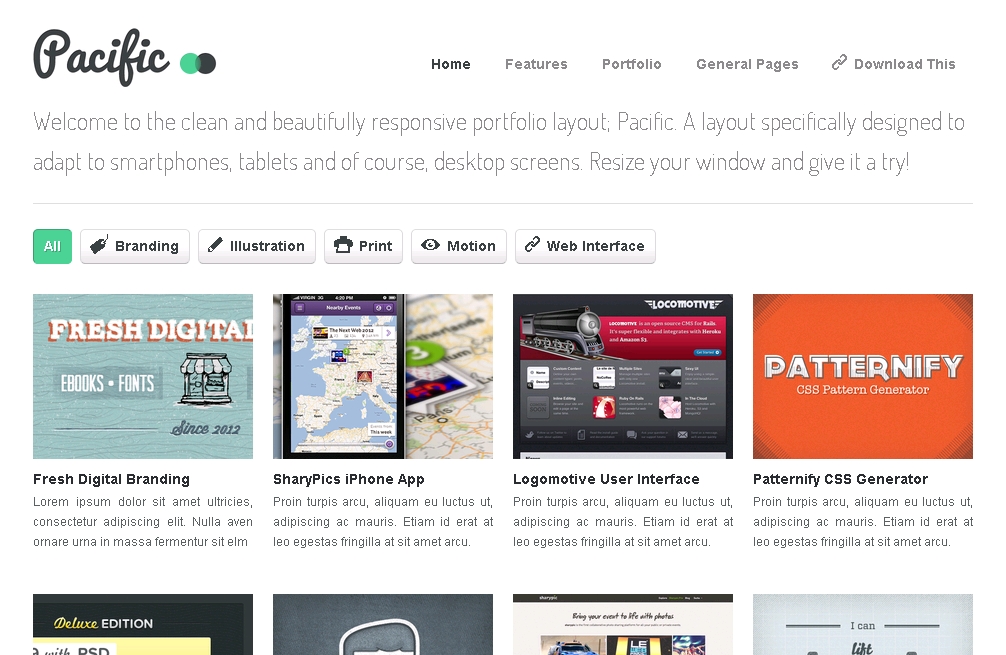Click the Logomotive User Interface title
Screen dimensions: 1006x655
(x=606, y=479)
